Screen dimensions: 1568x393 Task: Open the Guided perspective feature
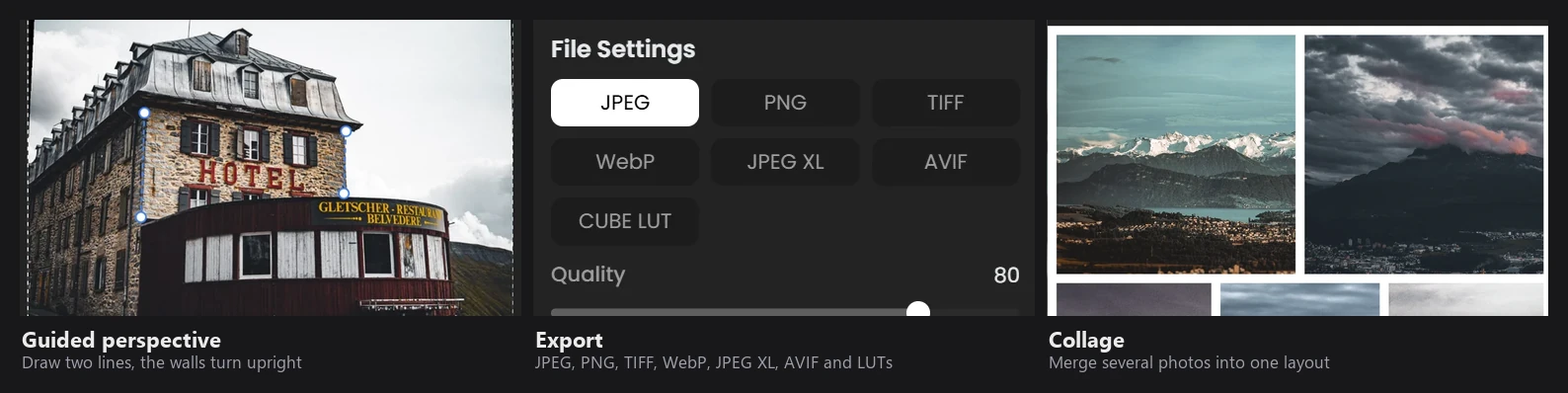(121, 341)
